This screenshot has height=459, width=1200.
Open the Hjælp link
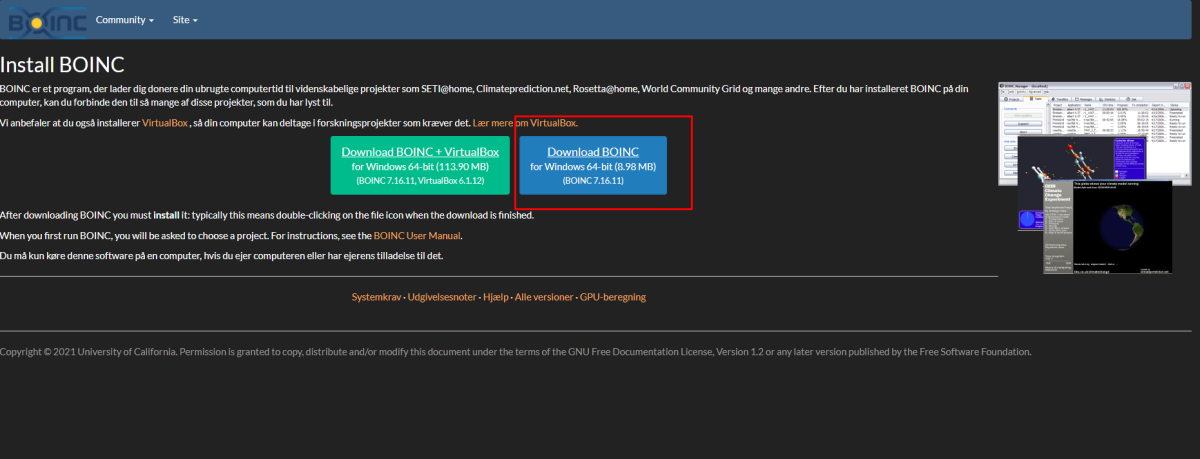click(496, 298)
